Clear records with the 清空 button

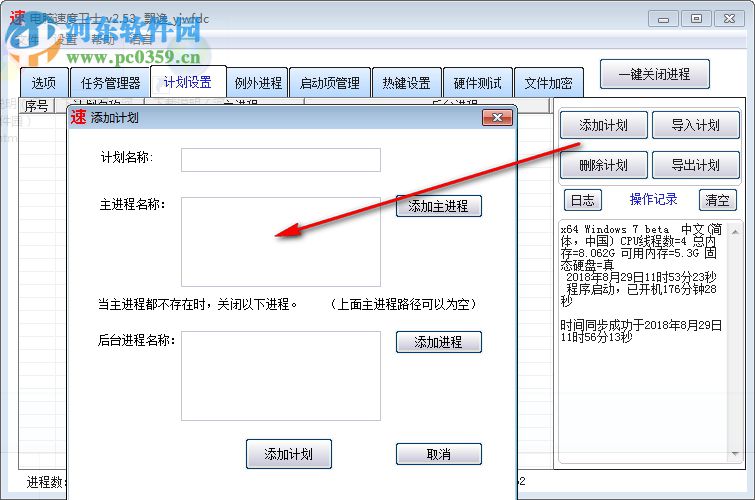717,200
